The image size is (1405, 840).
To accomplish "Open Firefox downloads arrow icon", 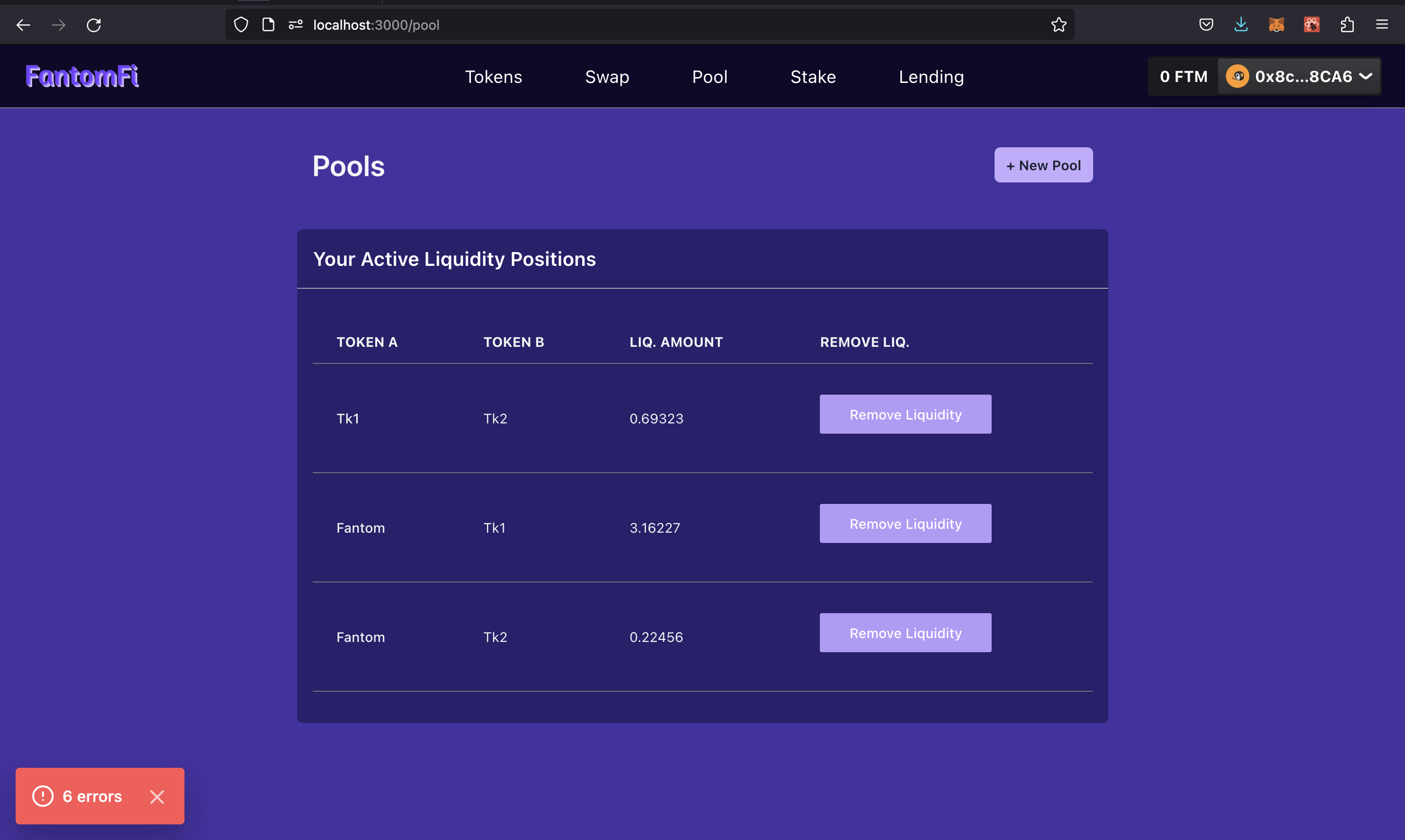I will (x=1241, y=25).
